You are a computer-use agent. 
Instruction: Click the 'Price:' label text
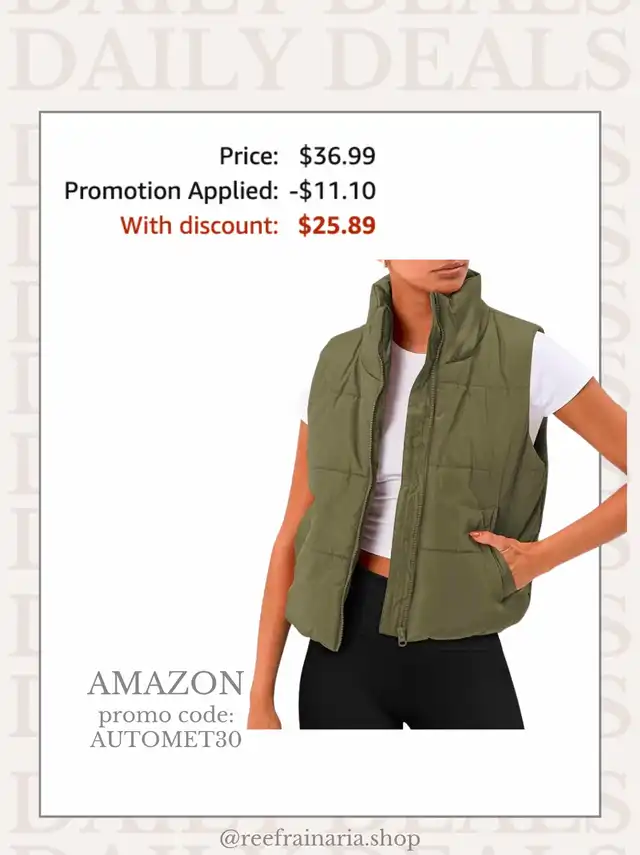coord(249,156)
